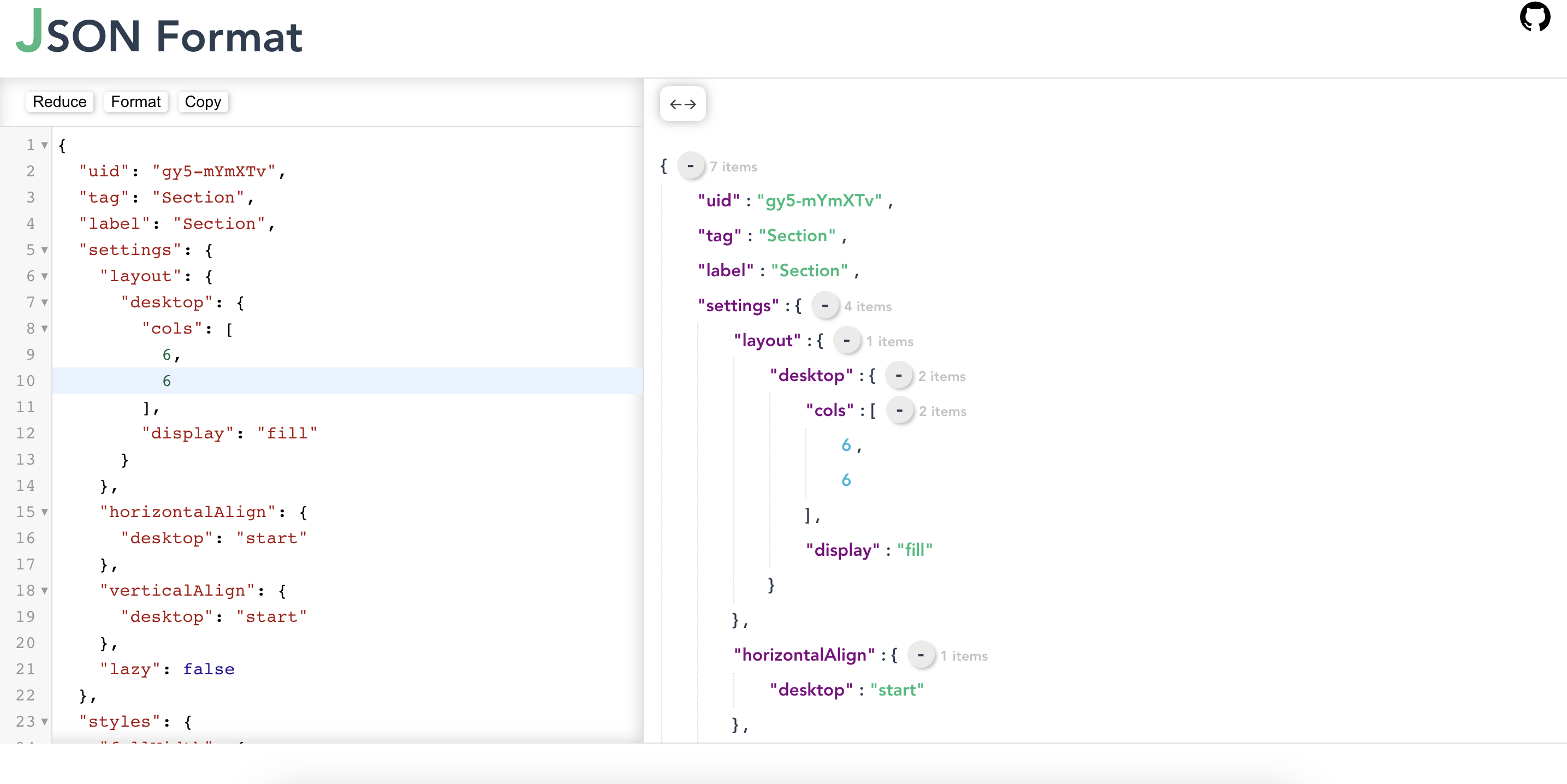Fold the settings block at line 5

tap(44, 250)
